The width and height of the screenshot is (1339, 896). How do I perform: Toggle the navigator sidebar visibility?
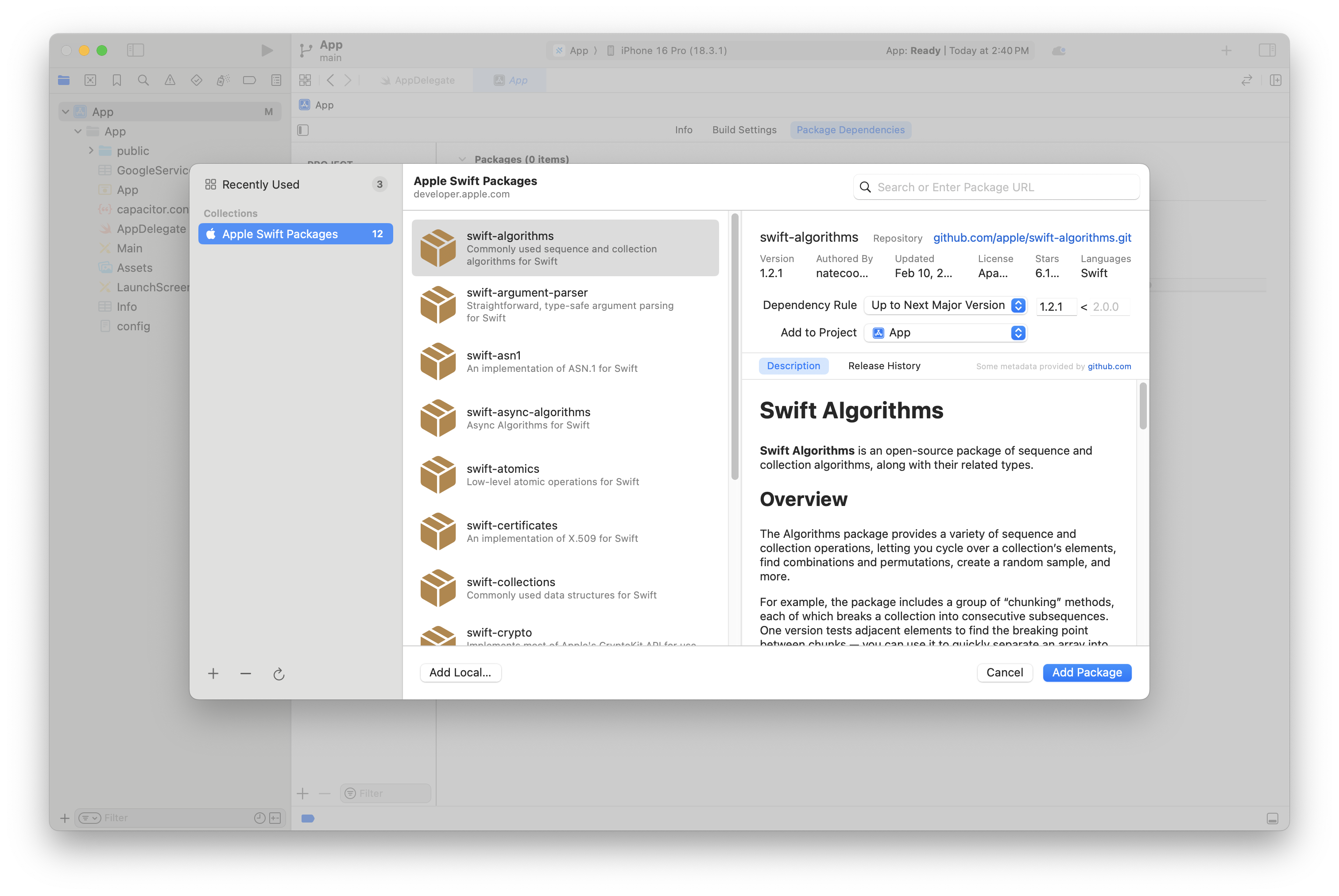click(136, 50)
